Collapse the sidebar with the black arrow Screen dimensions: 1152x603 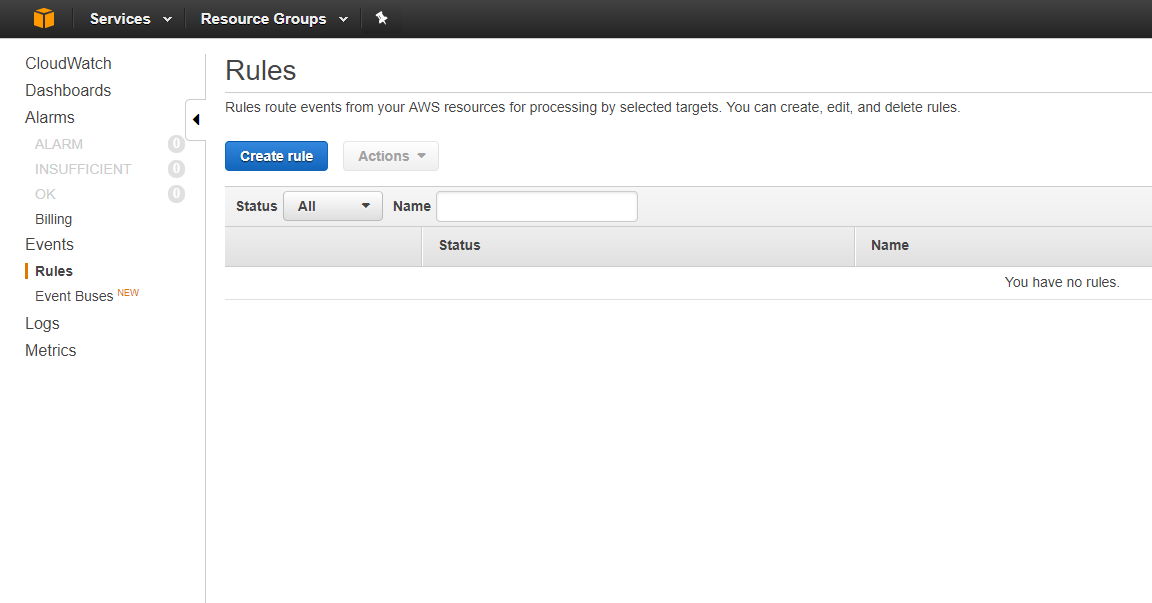coord(196,120)
